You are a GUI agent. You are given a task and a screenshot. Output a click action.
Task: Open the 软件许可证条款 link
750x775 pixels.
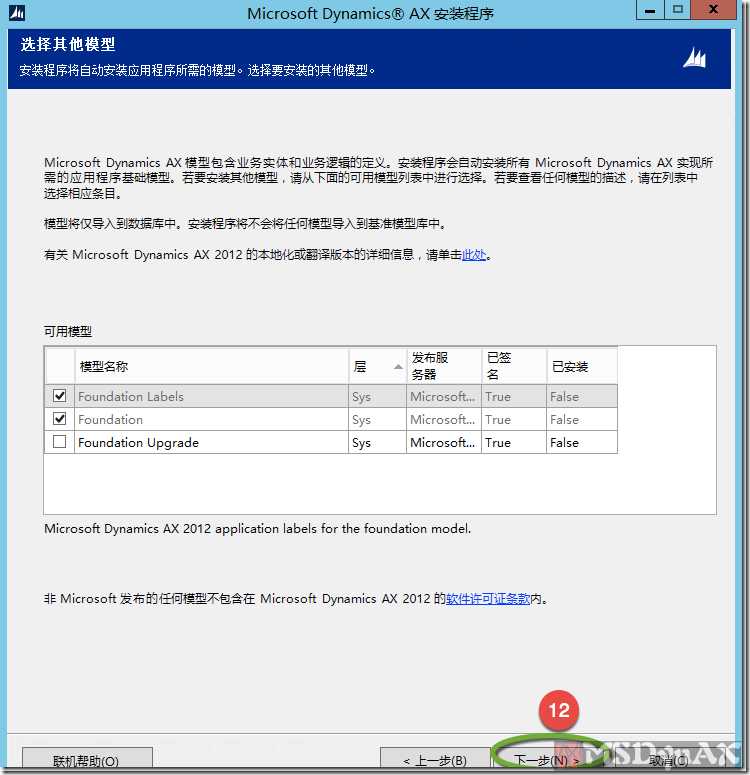[488, 599]
